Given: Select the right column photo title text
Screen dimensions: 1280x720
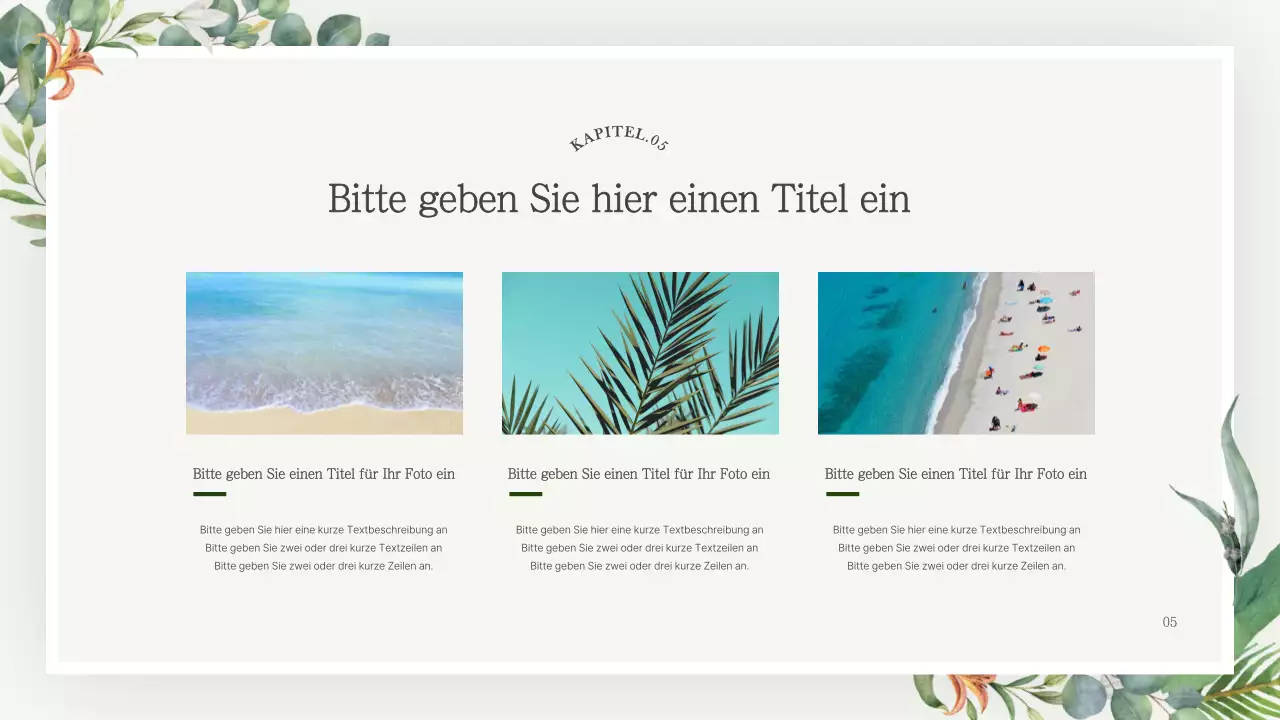Looking at the screenshot, I should tap(955, 473).
